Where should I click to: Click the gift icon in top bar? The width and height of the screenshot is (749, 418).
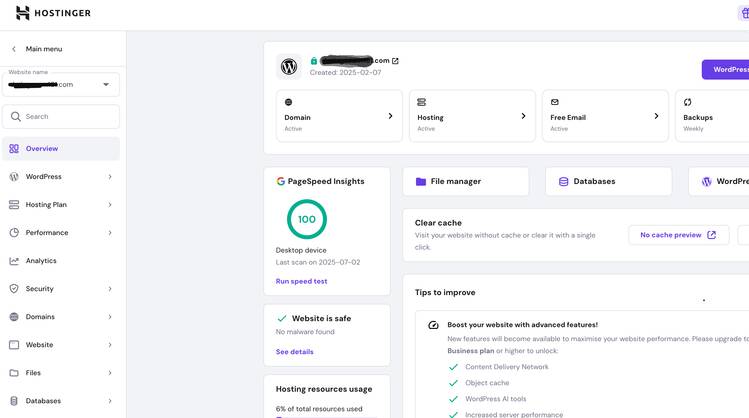click(744, 13)
